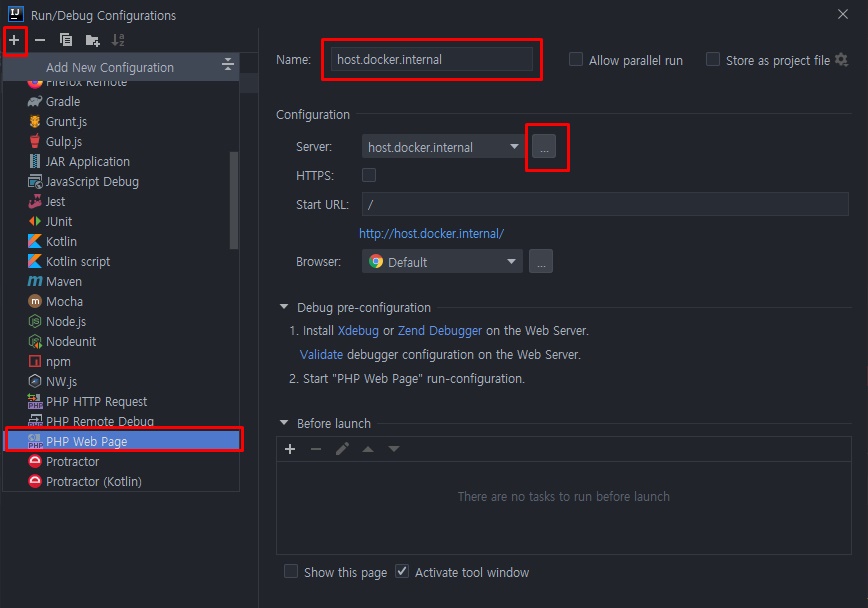The height and width of the screenshot is (608, 868).
Task: Choose Nodeunit configuration type
Action: (x=122, y=342)
